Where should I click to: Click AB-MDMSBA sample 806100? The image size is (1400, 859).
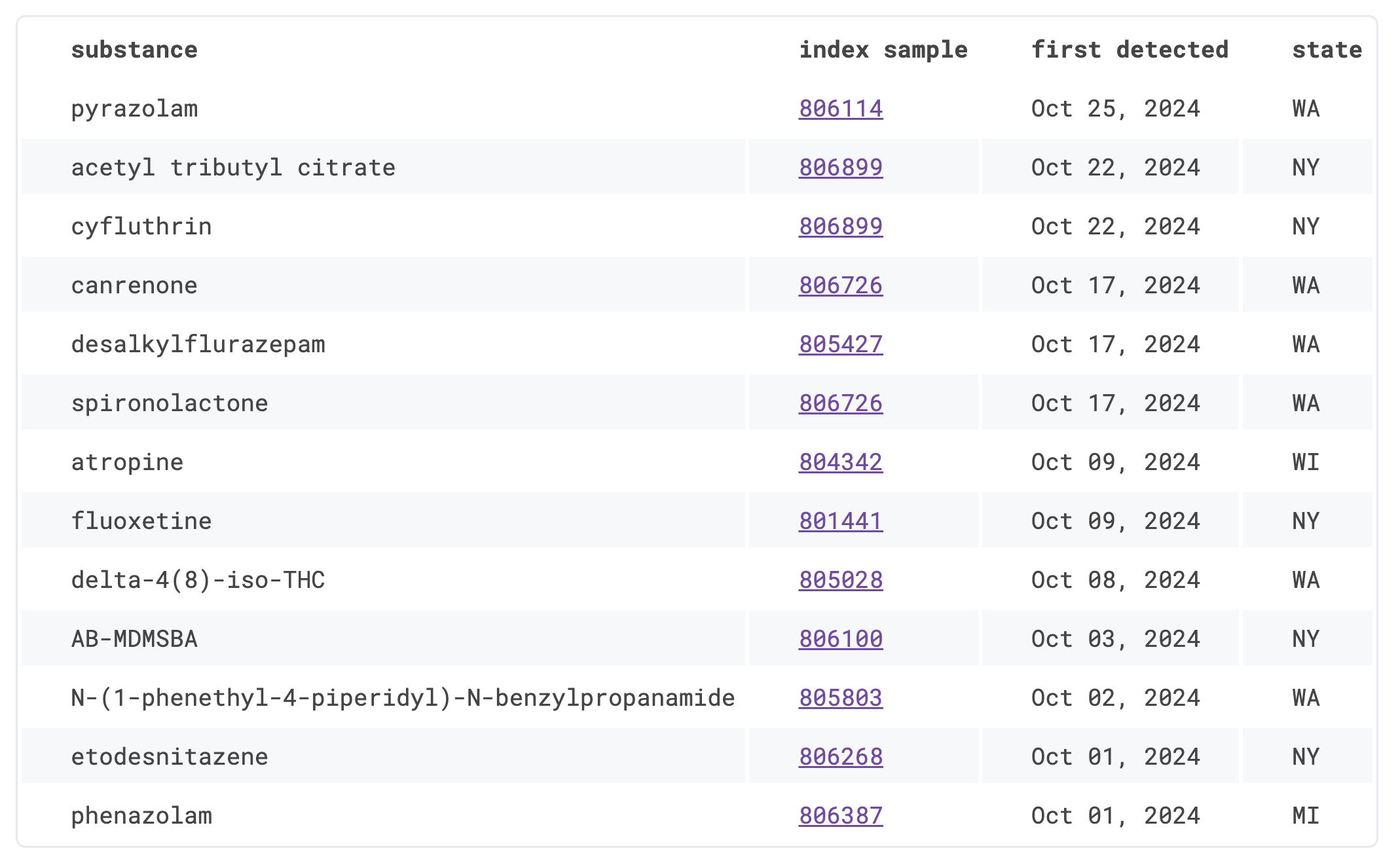[840, 639]
